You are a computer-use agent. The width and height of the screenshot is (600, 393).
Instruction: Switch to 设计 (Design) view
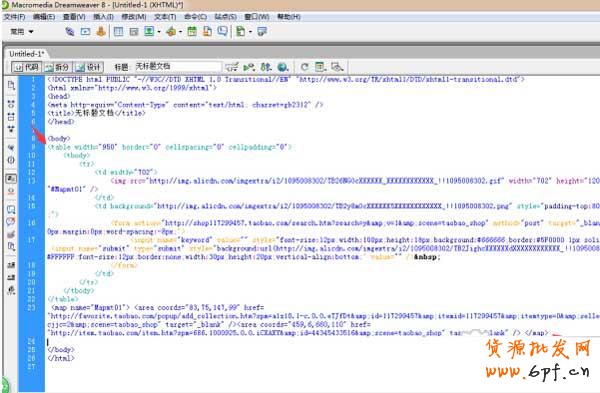point(88,68)
